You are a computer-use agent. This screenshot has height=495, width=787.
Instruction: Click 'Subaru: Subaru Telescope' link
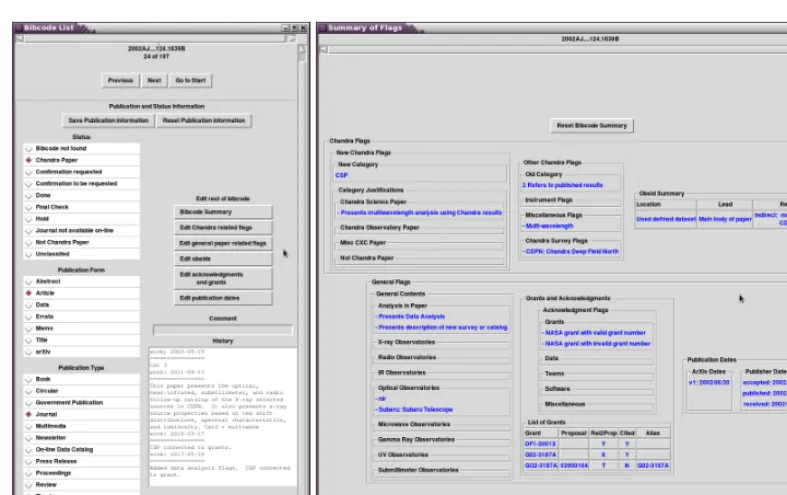(x=416, y=410)
